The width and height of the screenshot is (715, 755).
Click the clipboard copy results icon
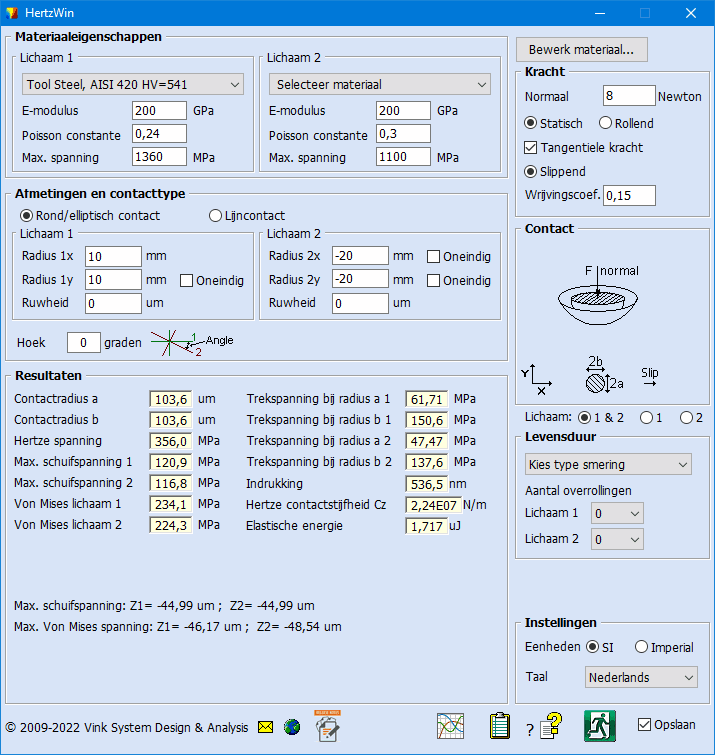click(x=500, y=726)
